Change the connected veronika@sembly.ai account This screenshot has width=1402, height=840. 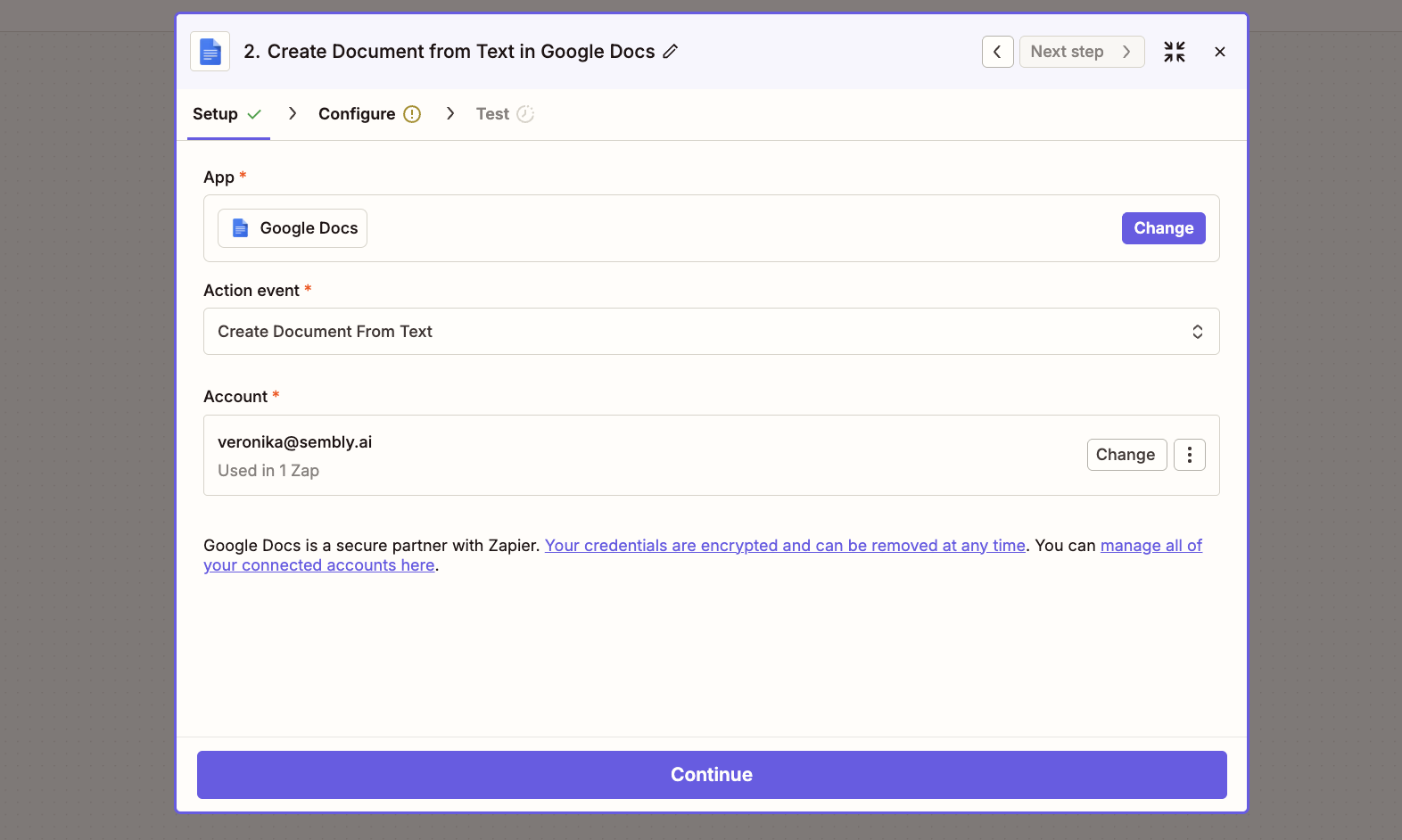pyautogui.click(x=1126, y=455)
